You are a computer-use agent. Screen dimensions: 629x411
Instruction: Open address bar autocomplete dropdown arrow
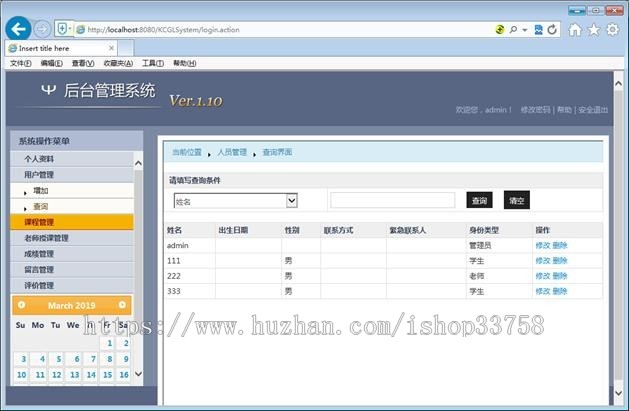pyautogui.click(x=525, y=30)
